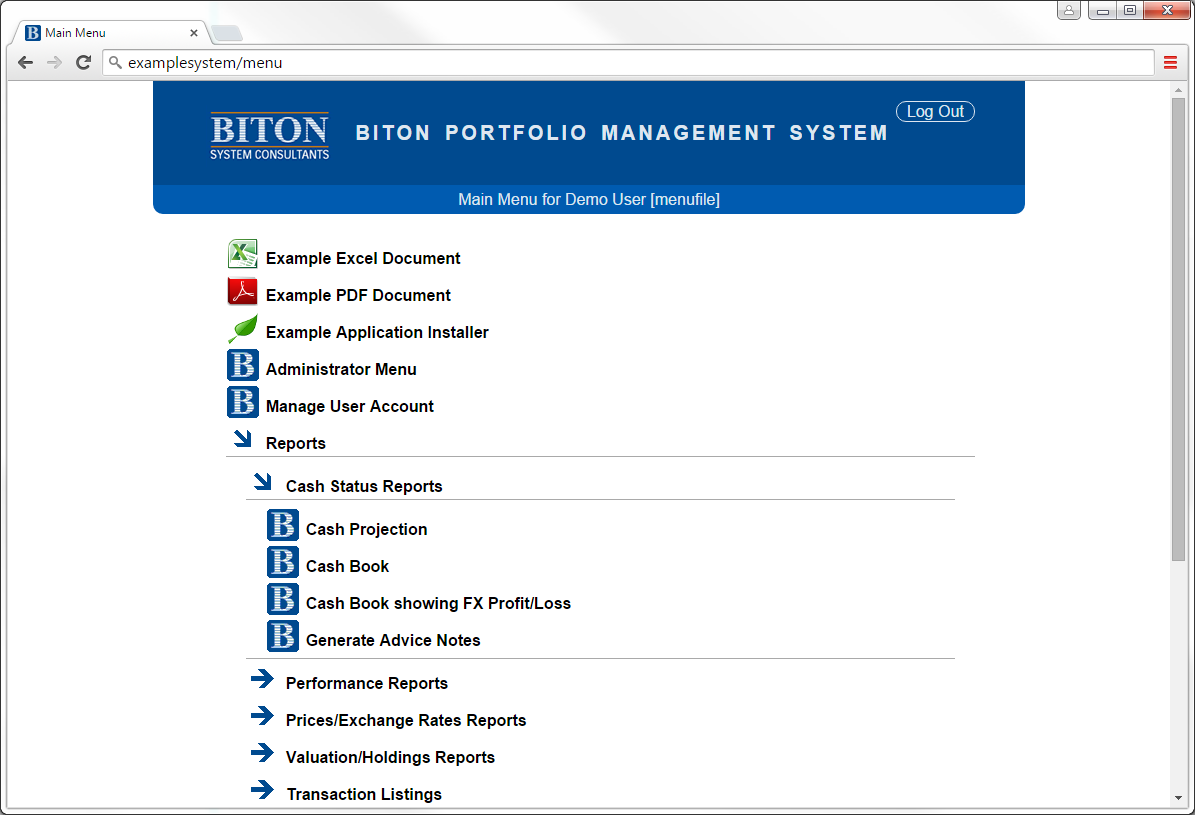1195x815 pixels.
Task: Click the Performance Reports label
Action: pyautogui.click(x=367, y=683)
